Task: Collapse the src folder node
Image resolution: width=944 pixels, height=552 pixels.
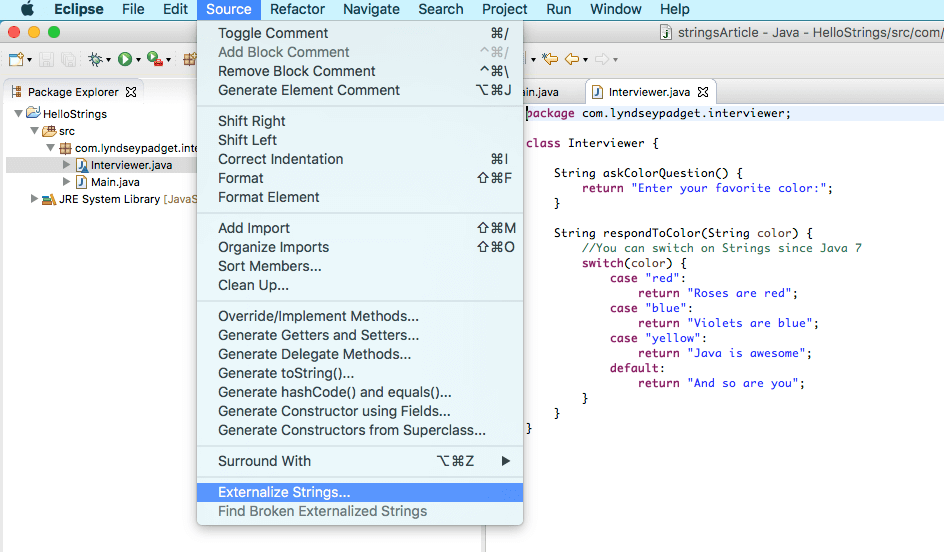Action: coord(34,131)
